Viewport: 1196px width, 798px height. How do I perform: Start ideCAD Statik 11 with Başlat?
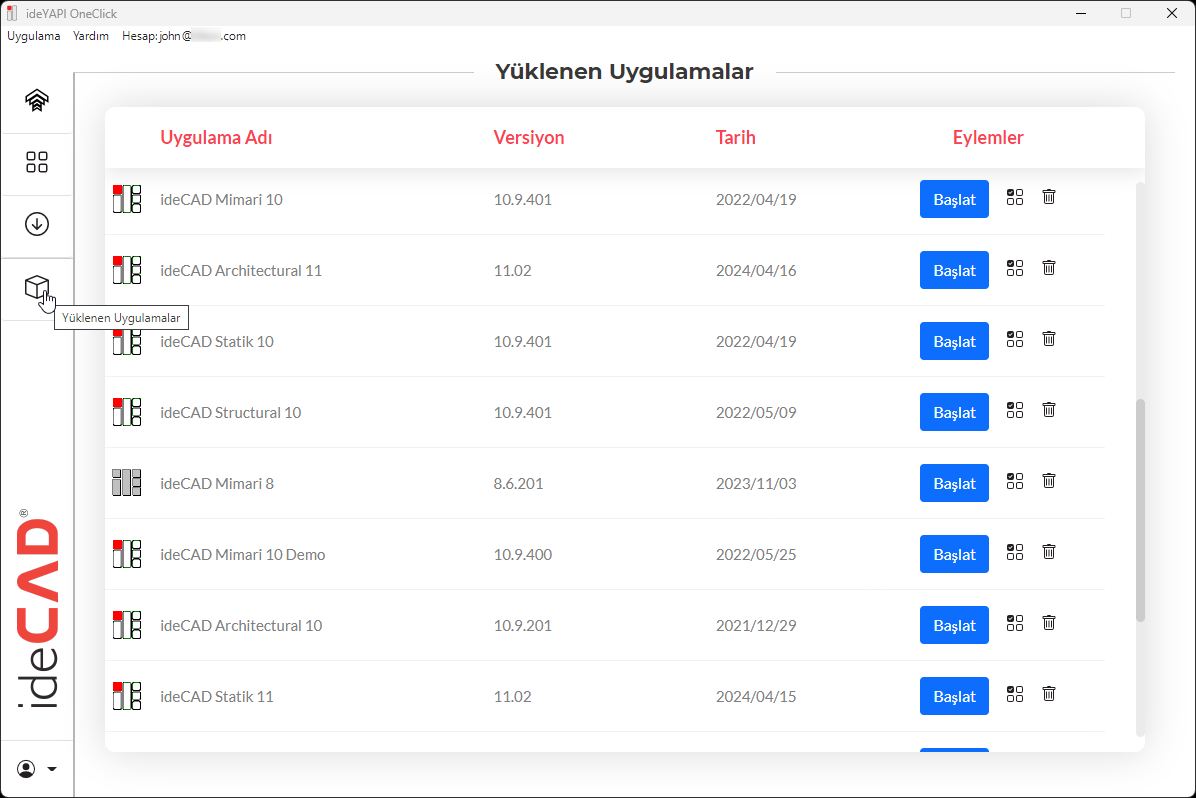pos(954,696)
